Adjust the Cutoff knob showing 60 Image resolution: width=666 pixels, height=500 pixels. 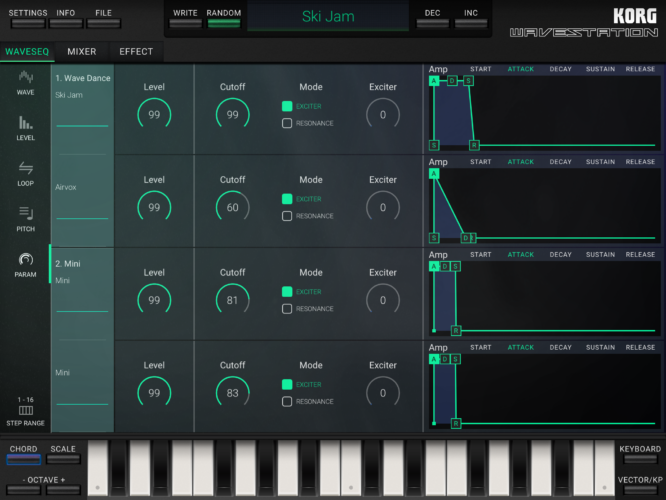(x=232, y=207)
